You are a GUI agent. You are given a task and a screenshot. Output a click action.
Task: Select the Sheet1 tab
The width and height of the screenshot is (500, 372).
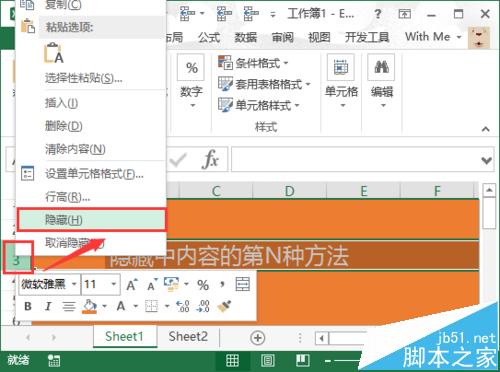click(124, 337)
